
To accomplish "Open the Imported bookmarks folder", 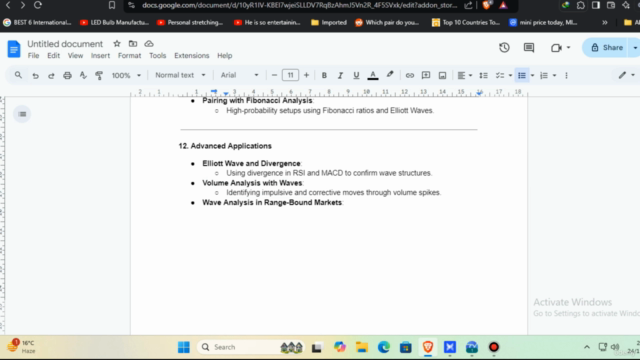I will (329, 22).
